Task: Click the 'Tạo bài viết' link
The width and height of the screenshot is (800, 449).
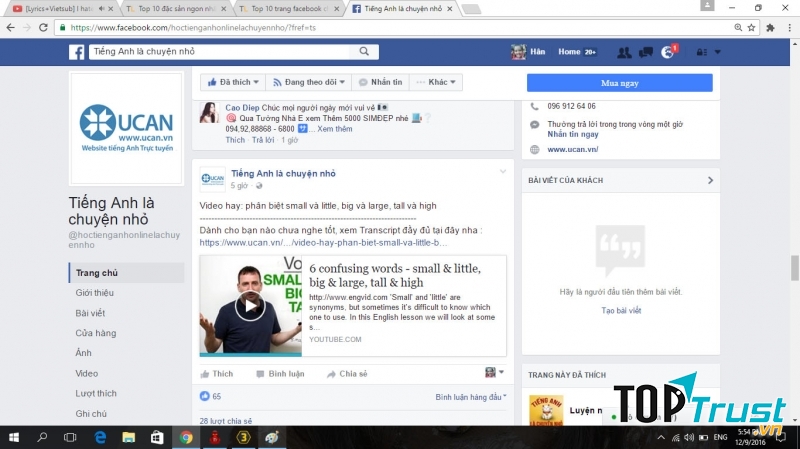Action: pos(620,311)
